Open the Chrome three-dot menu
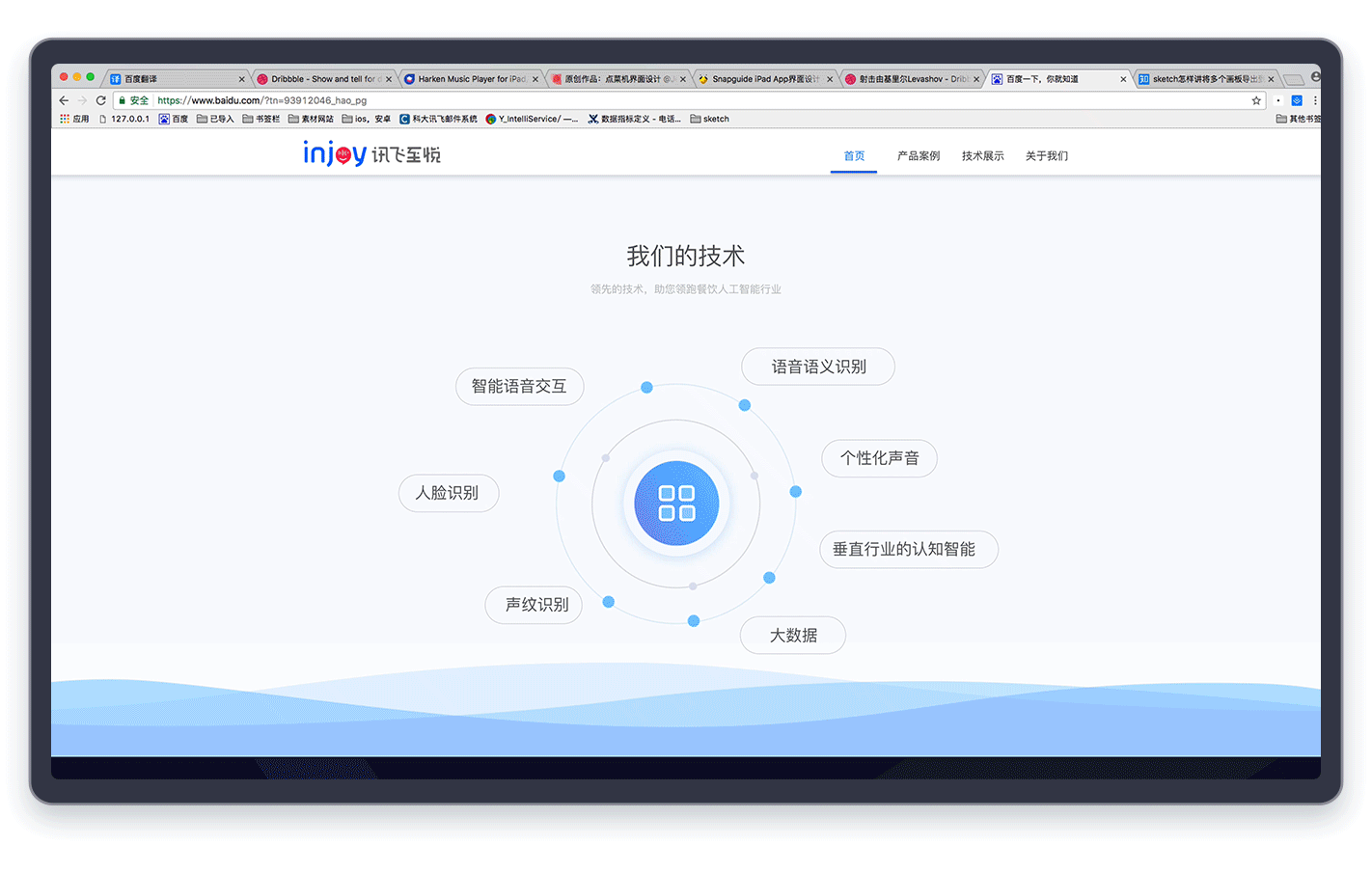This screenshot has width=1372, height=872. [1315, 100]
